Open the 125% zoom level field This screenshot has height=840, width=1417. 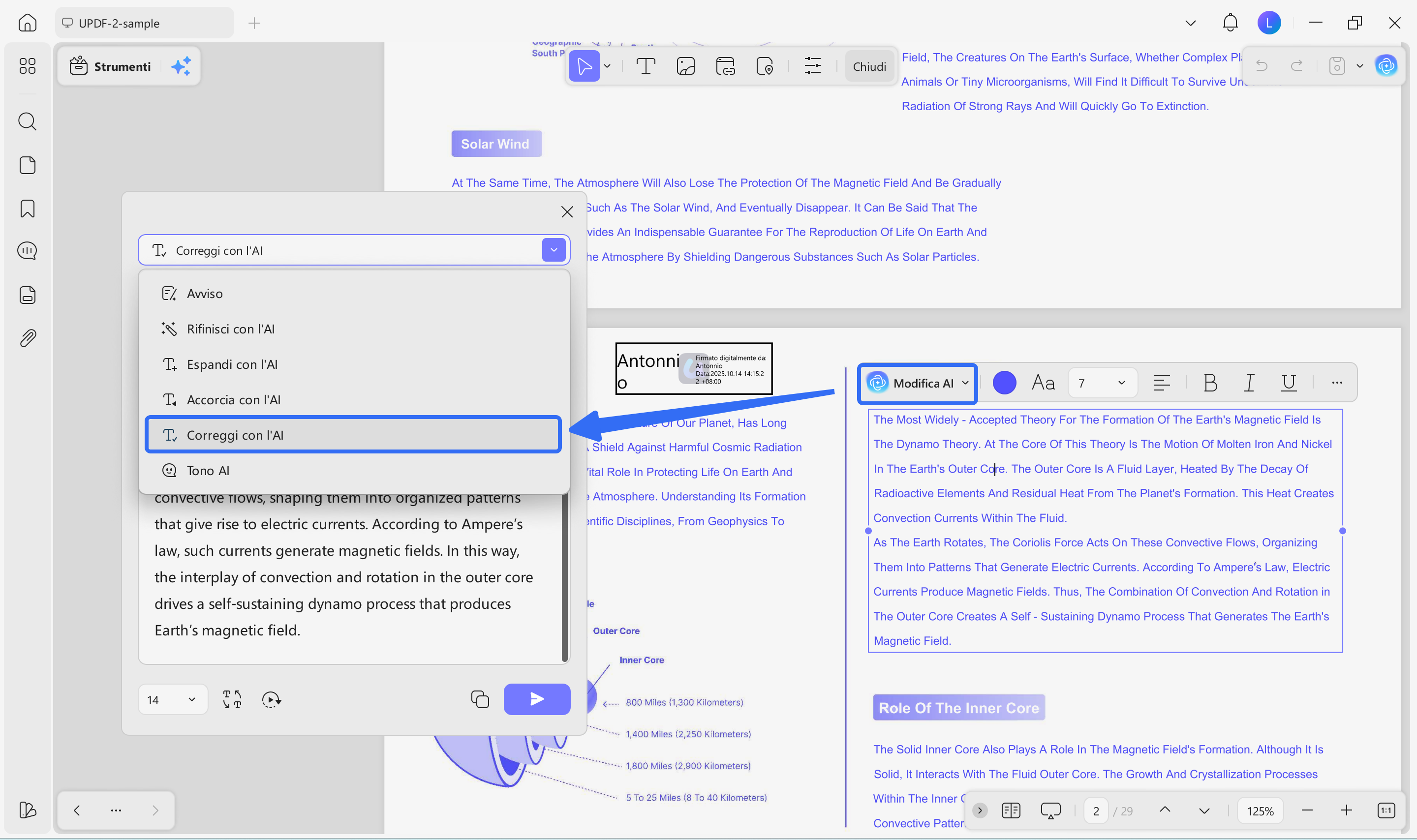1260,810
